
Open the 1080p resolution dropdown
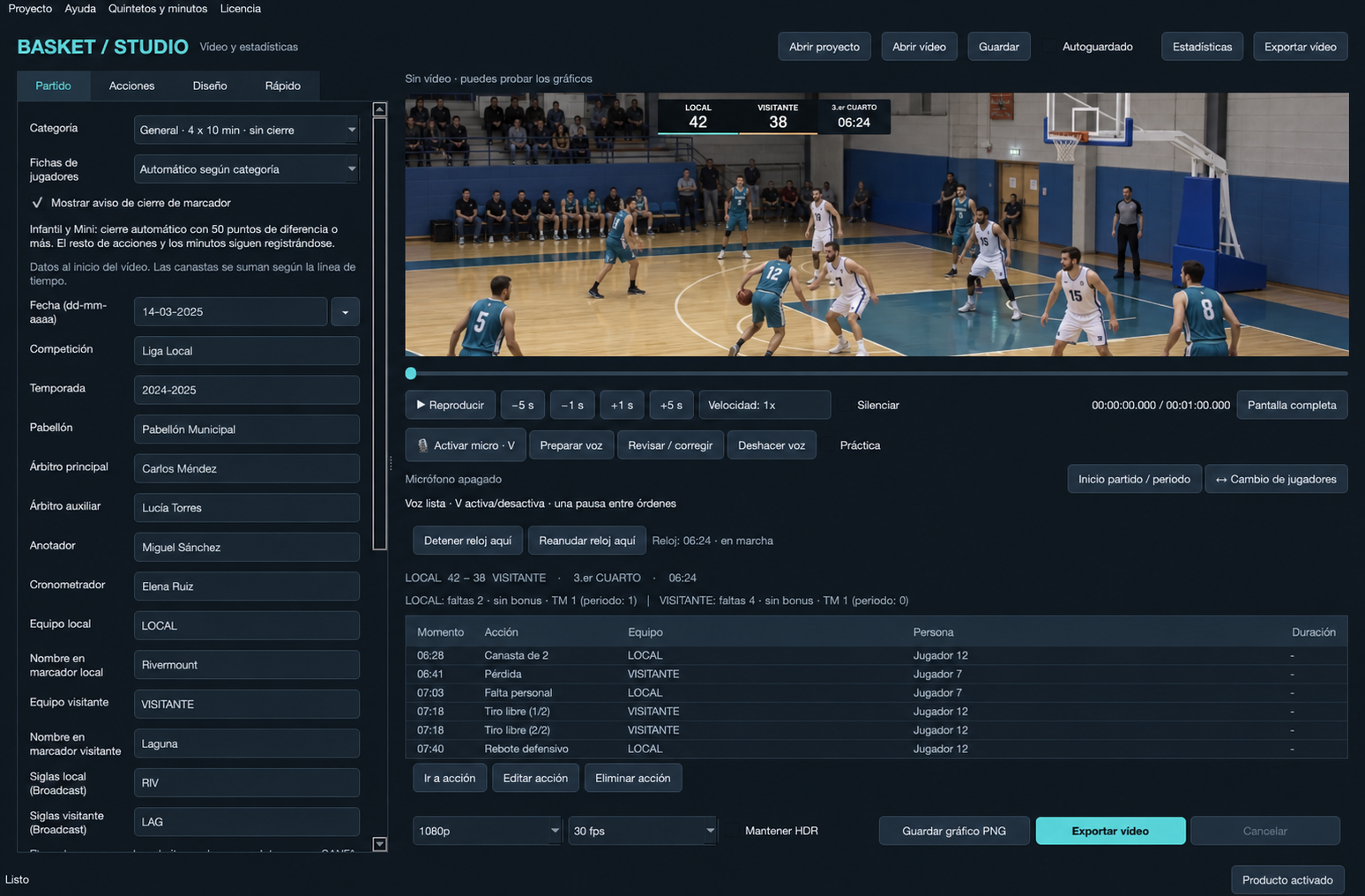(x=487, y=831)
